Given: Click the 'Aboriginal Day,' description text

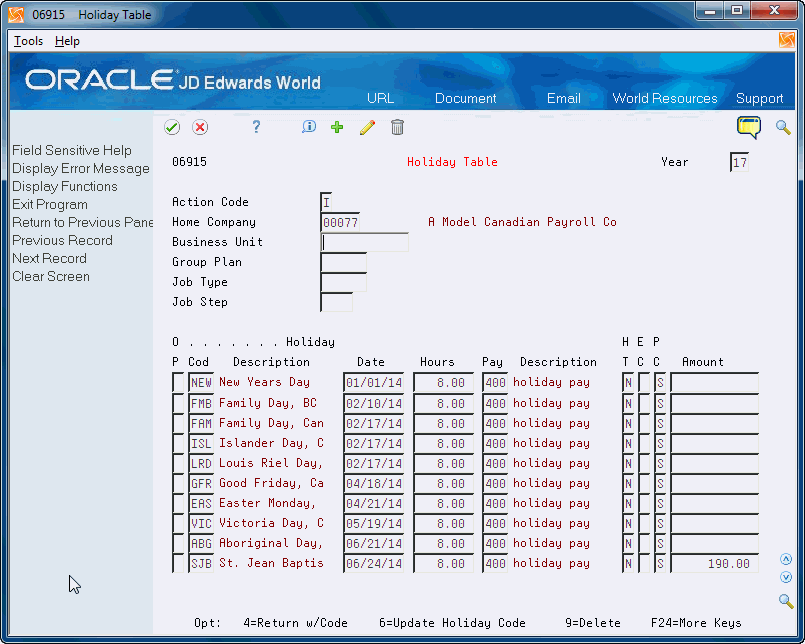Looking at the screenshot, I should (x=271, y=543).
